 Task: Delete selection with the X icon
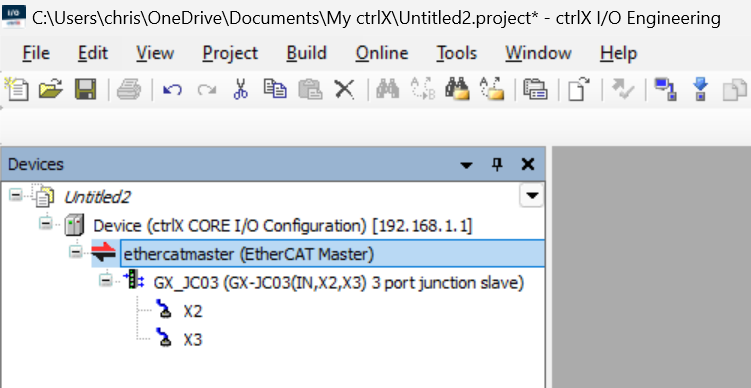(344, 90)
